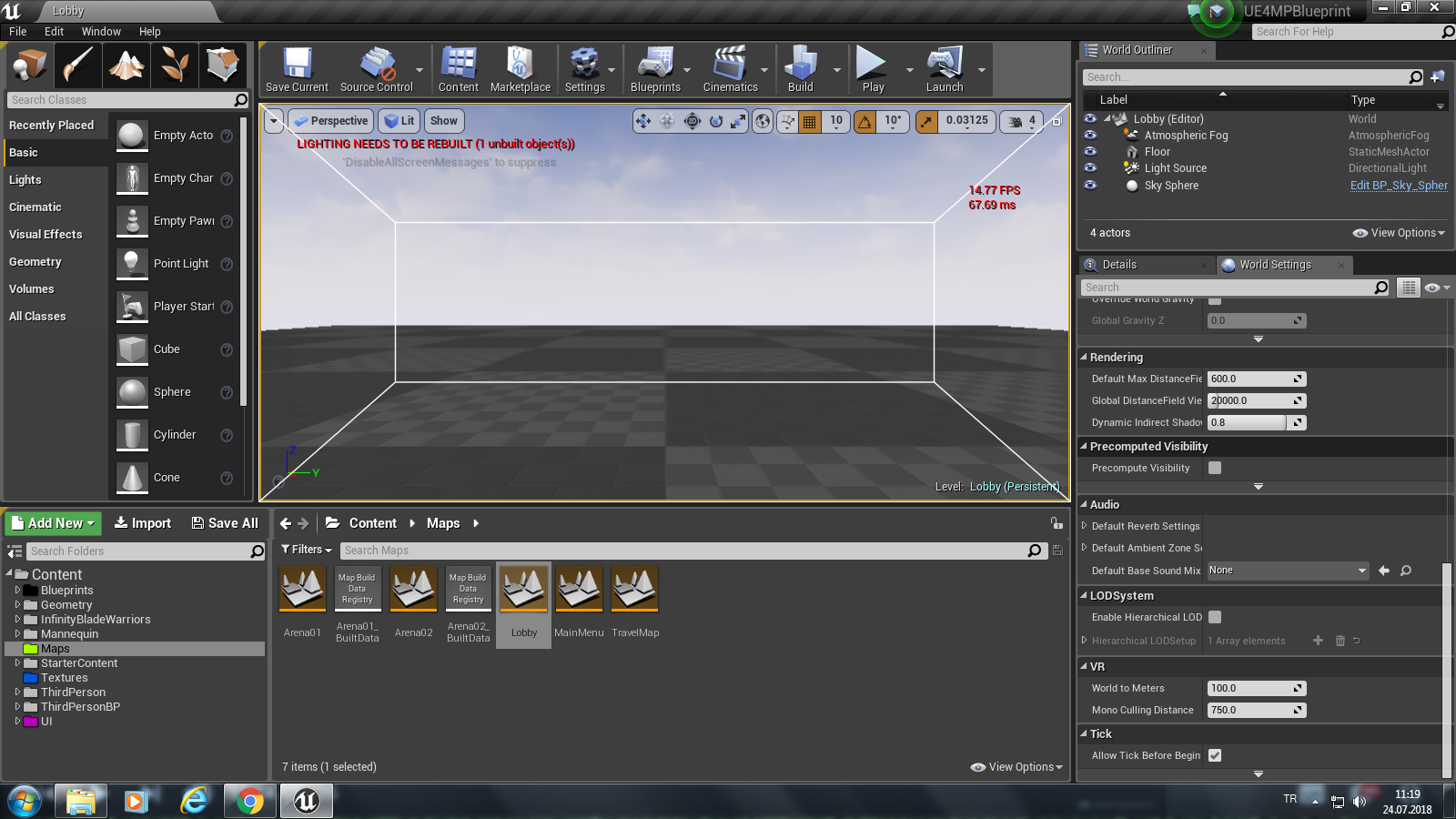Uncheck Allow Tick Before Begin Play
Screen dimensions: 1456x819
pos(1215,755)
